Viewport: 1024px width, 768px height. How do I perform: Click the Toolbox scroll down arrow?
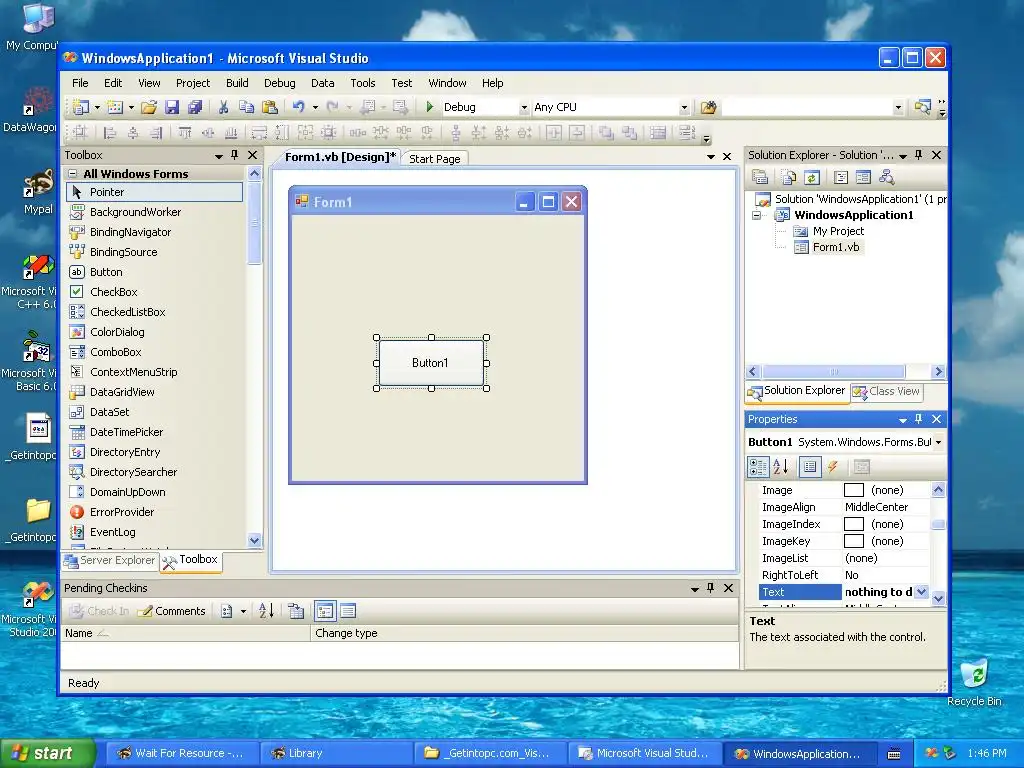point(255,540)
